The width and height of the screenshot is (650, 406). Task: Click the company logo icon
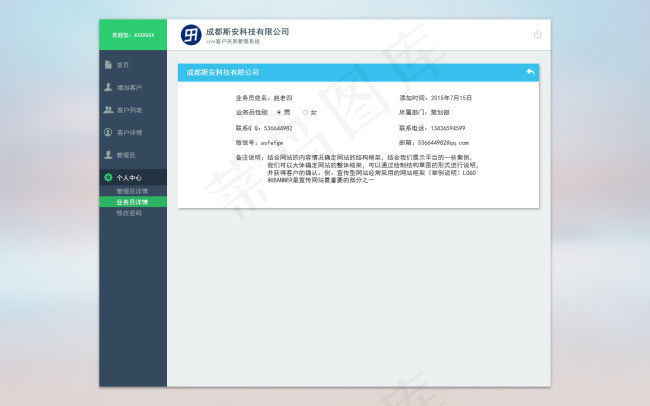point(191,35)
